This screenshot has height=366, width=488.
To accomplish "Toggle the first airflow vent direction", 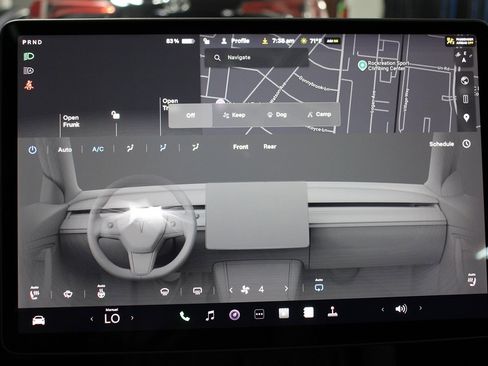I will coord(130,148).
